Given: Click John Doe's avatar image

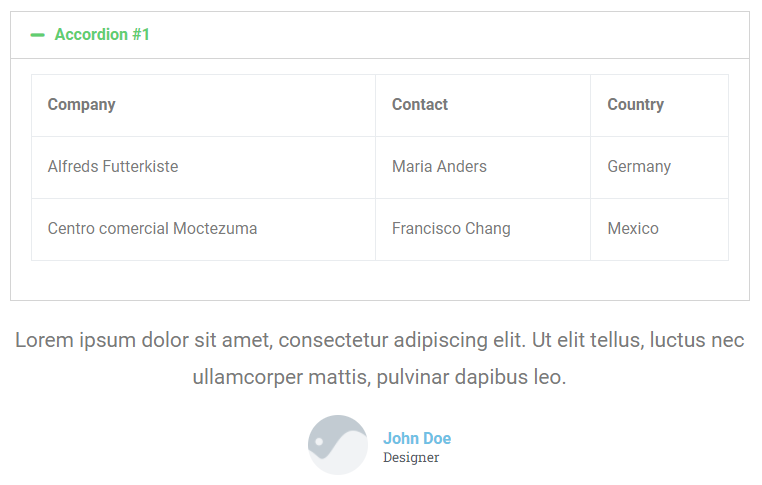Looking at the screenshot, I should pyautogui.click(x=338, y=445).
